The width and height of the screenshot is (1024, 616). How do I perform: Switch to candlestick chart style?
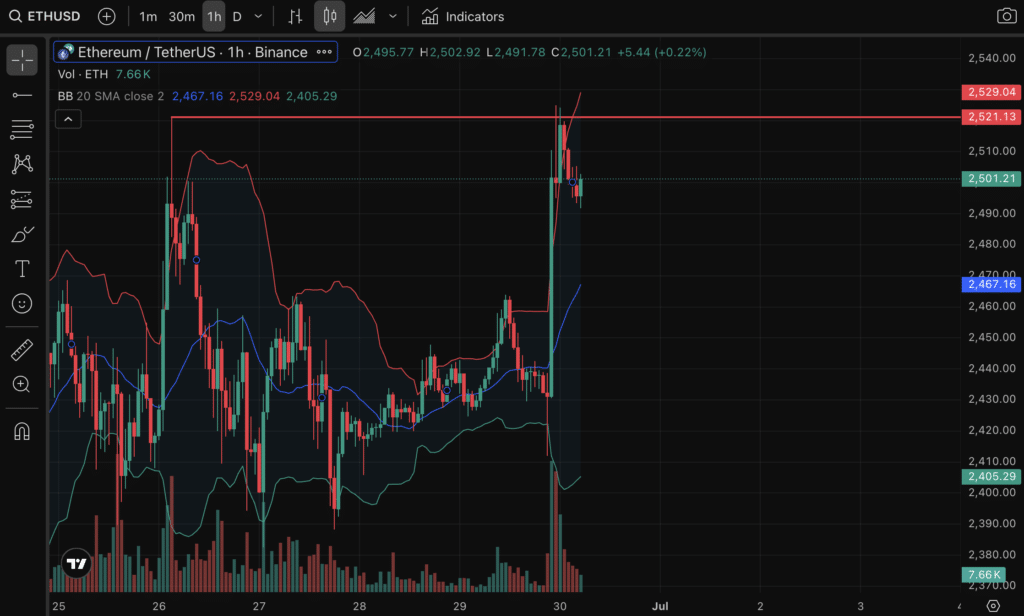pos(330,16)
